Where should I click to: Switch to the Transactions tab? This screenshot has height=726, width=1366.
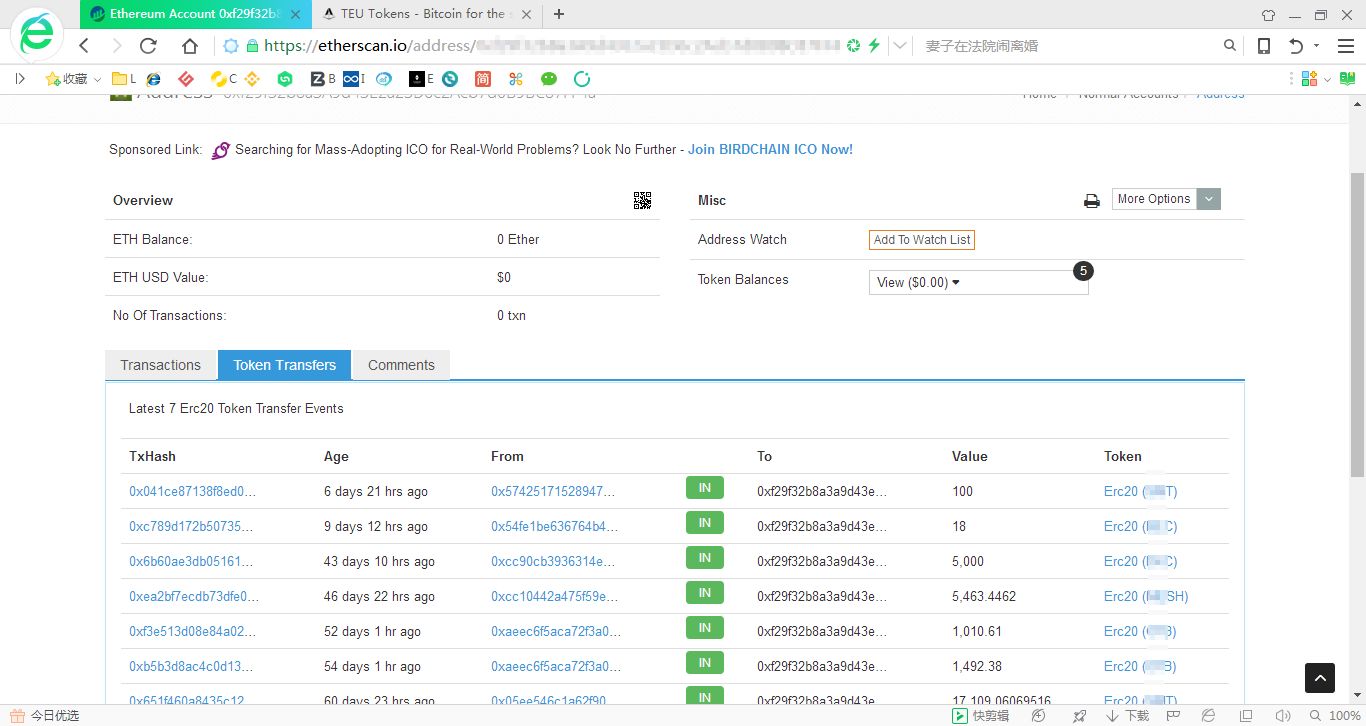pyautogui.click(x=161, y=364)
